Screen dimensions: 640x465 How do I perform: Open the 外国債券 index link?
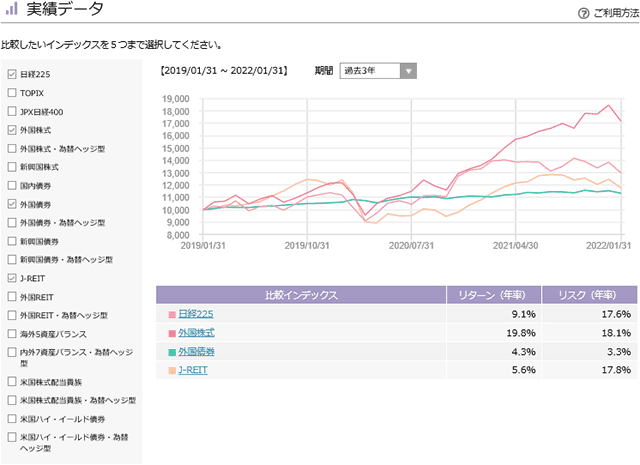[196, 352]
